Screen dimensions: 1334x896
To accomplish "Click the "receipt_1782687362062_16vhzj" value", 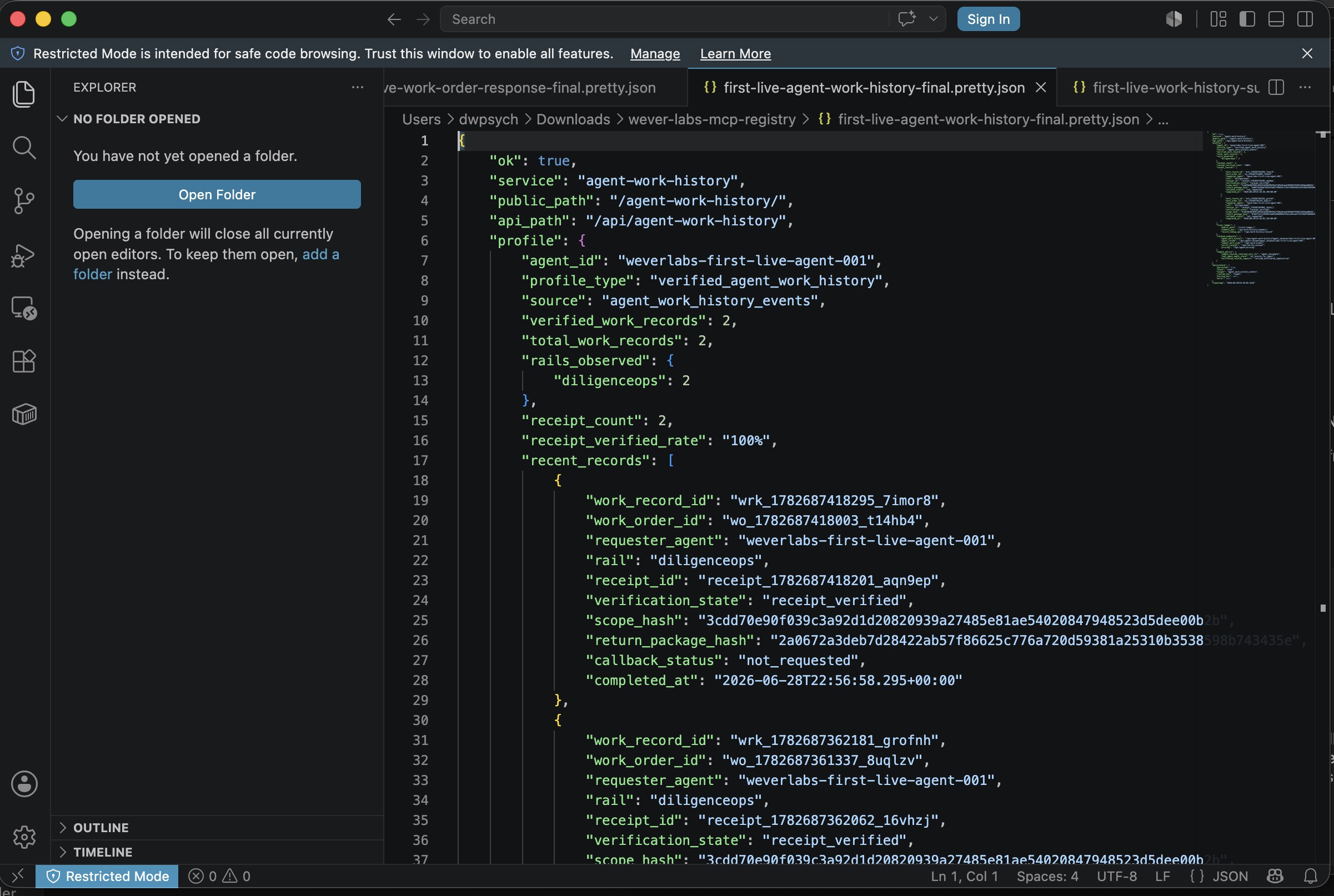I will pyautogui.click(x=818, y=821).
